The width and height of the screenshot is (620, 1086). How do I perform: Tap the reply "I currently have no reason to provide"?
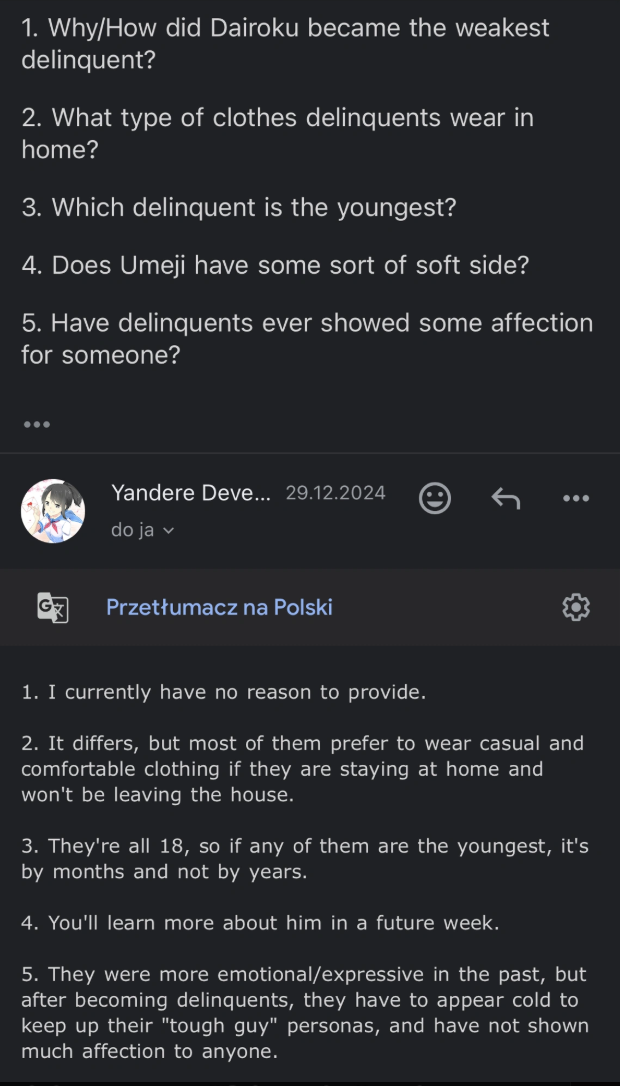point(223,692)
